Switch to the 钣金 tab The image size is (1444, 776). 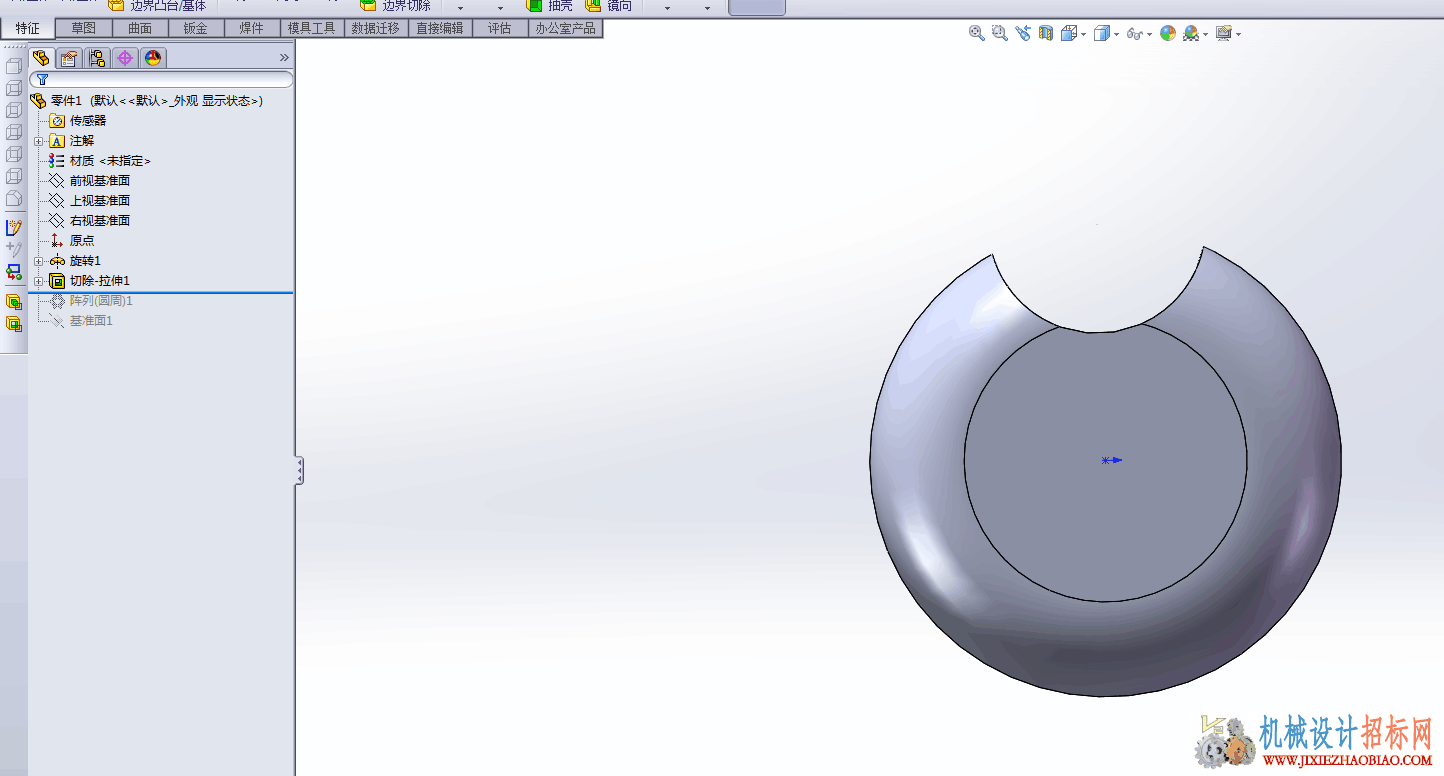[x=195, y=28]
